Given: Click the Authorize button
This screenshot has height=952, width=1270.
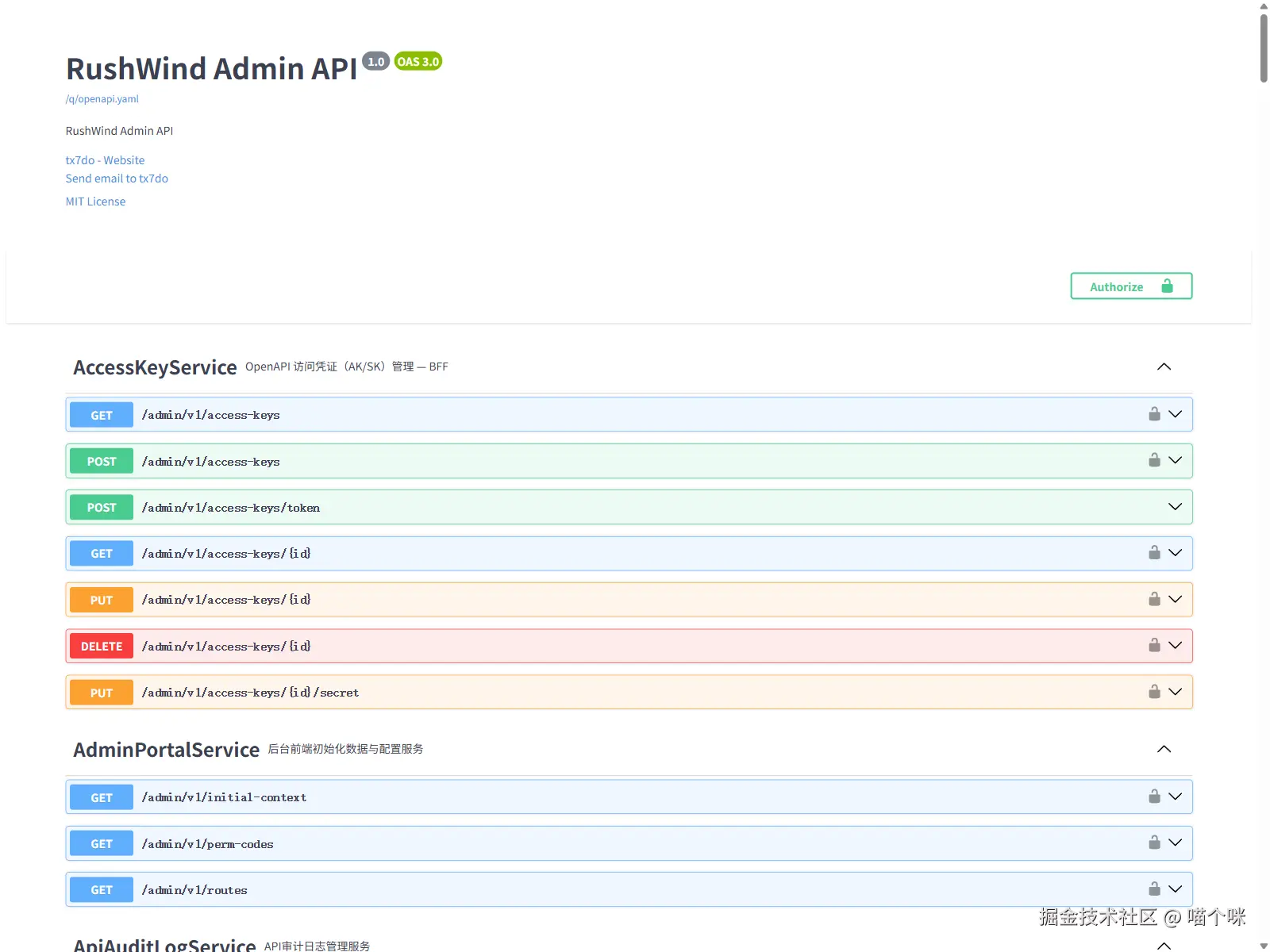Looking at the screenshot, I should [1131, 286].
